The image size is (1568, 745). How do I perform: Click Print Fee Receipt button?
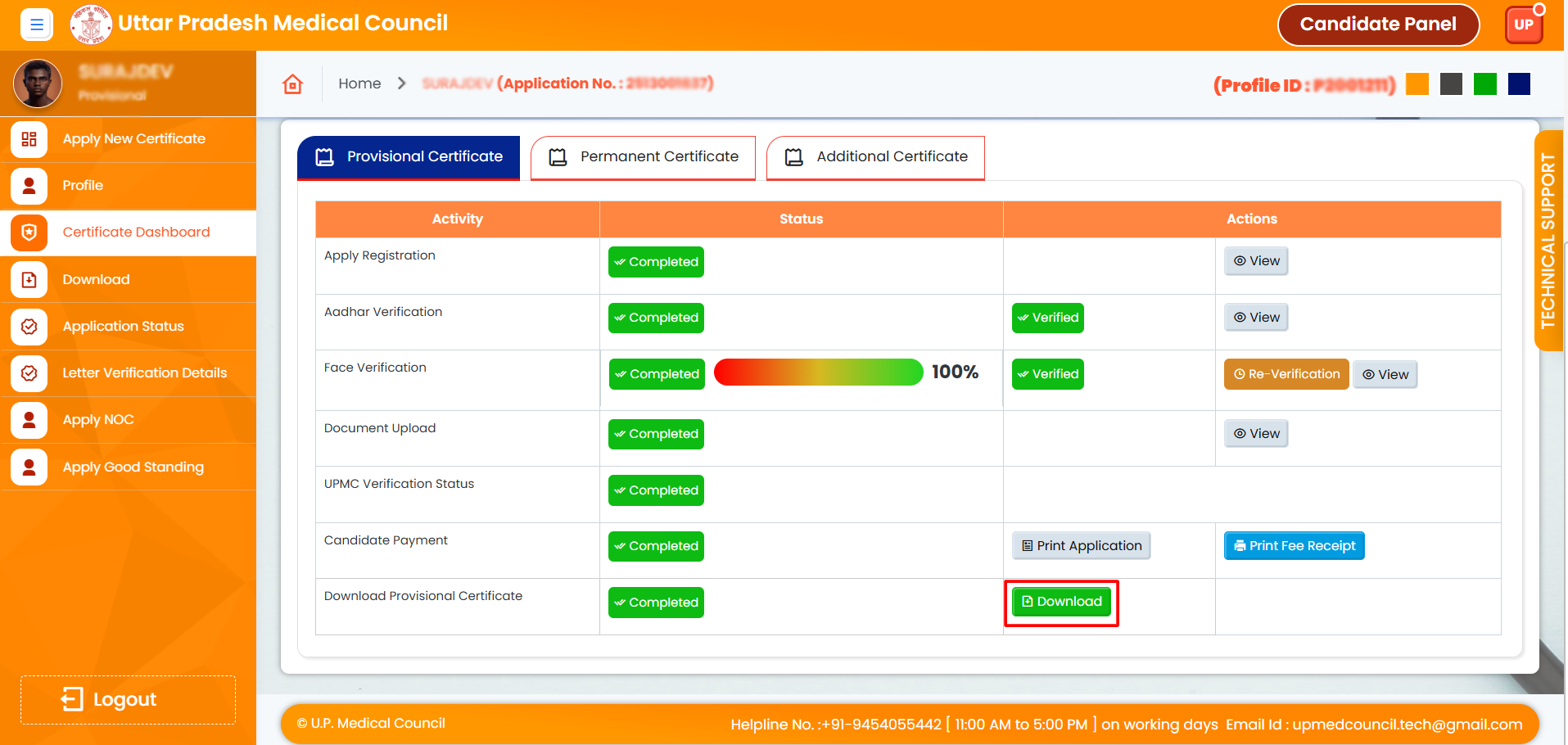coord(1294,546)
